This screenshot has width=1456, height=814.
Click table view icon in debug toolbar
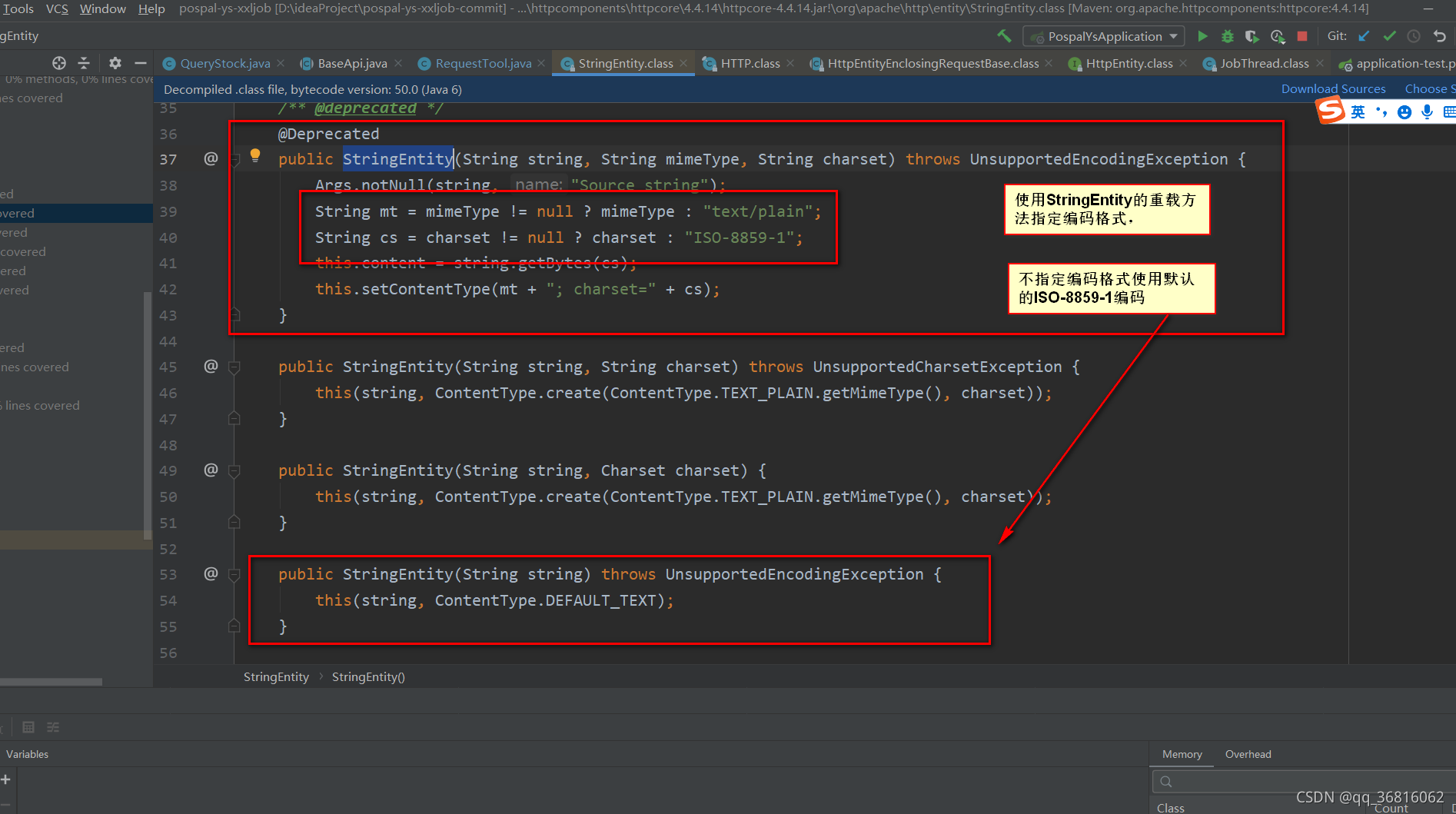tap(28, 727)
